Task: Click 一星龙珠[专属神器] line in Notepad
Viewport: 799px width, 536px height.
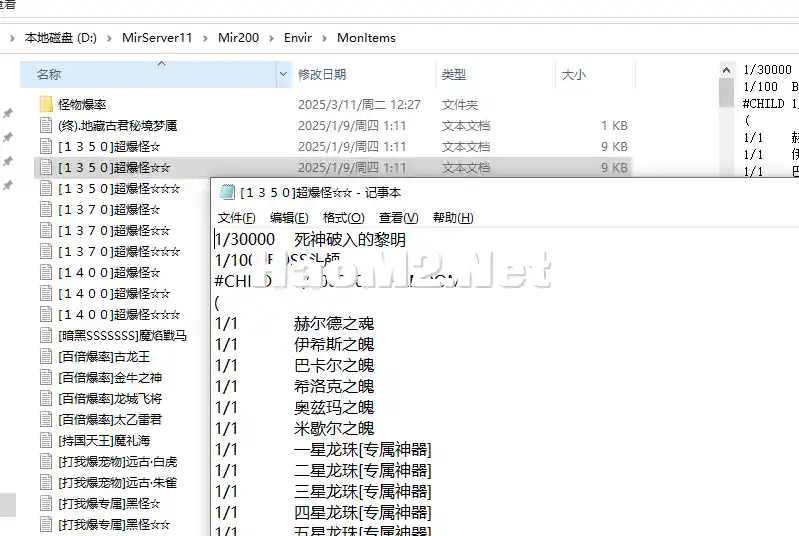Action: 362,449
